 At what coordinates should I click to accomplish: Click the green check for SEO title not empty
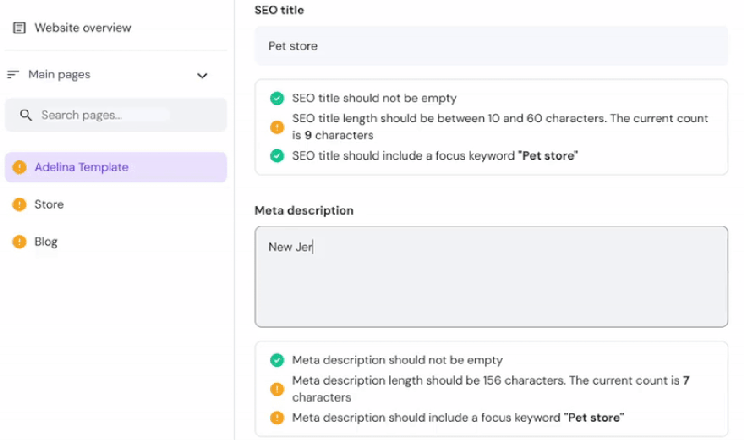tap(277, 98)
